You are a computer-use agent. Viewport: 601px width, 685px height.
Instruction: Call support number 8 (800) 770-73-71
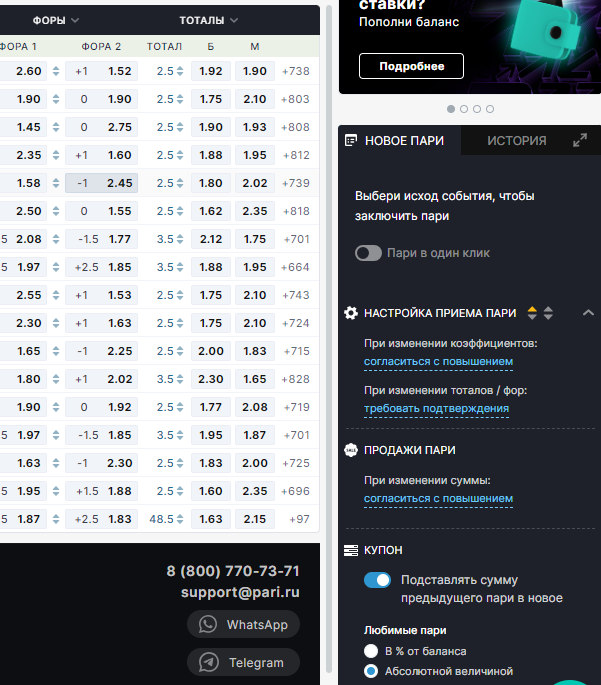click(x=233, y=571)
